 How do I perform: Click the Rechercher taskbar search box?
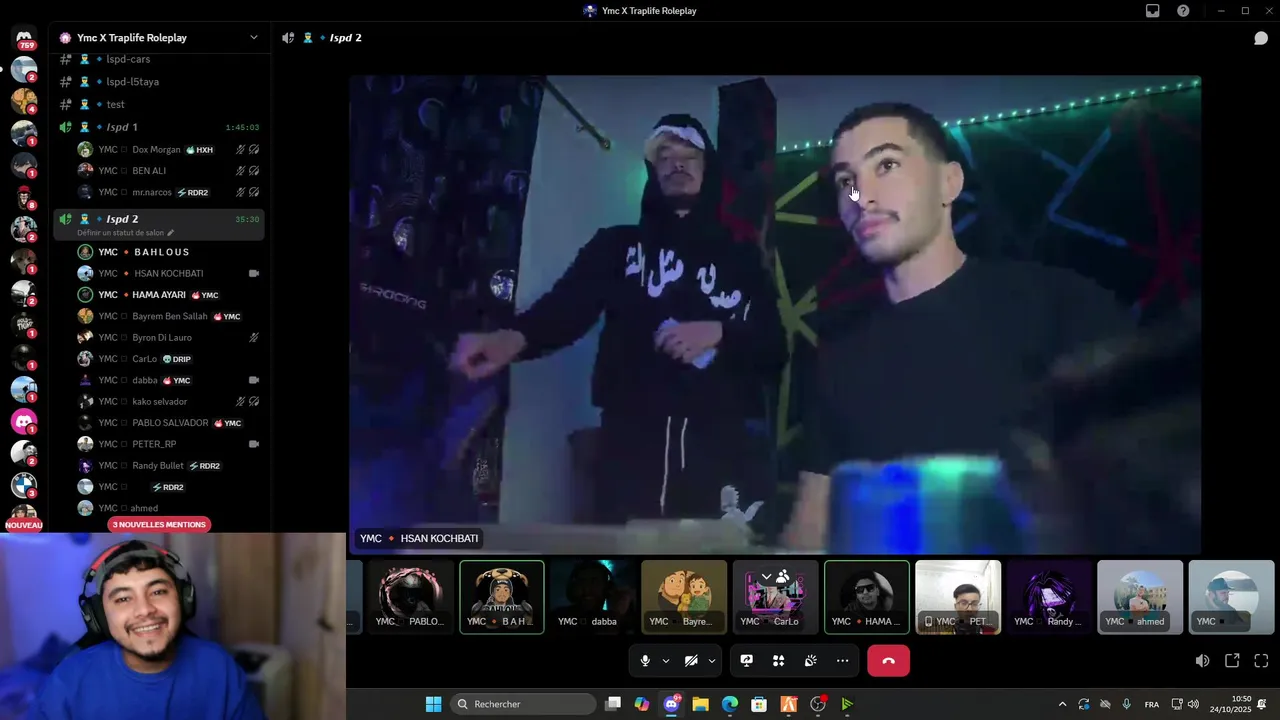[x=522, y=704]
